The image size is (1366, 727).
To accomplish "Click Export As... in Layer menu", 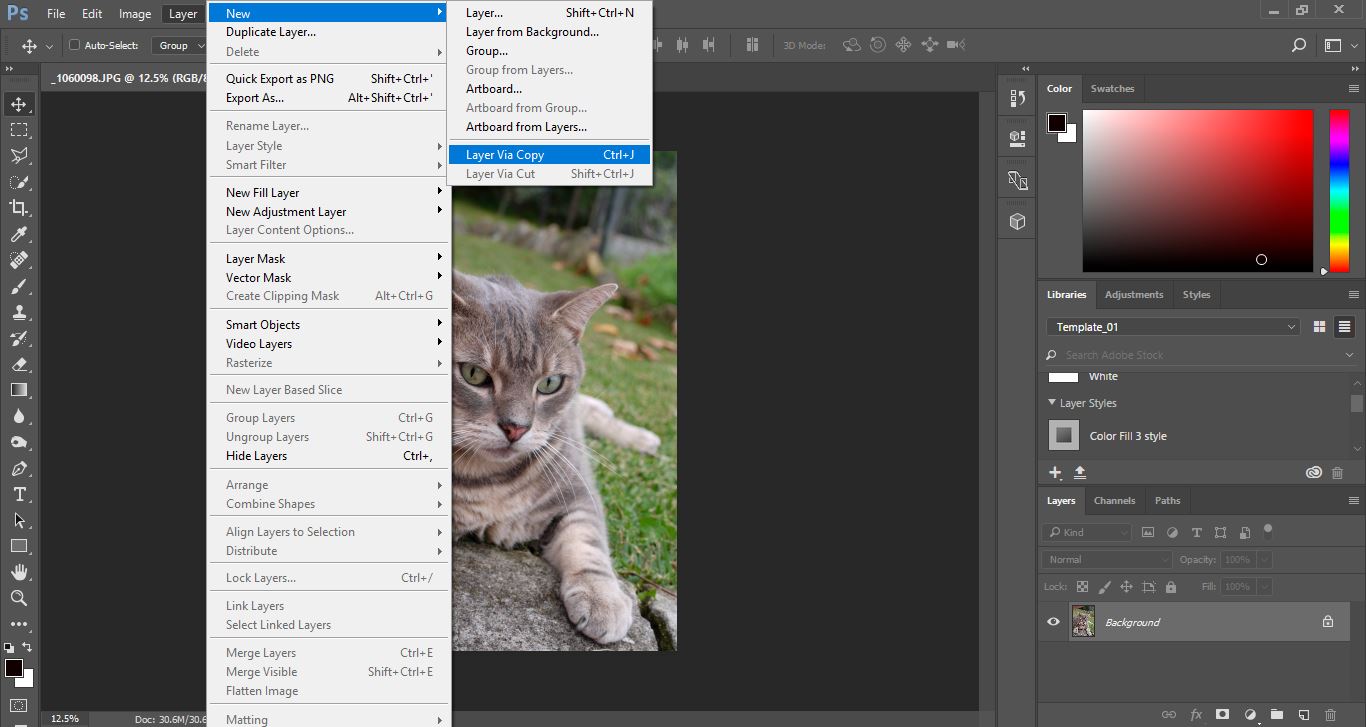I will pos(329,98).
